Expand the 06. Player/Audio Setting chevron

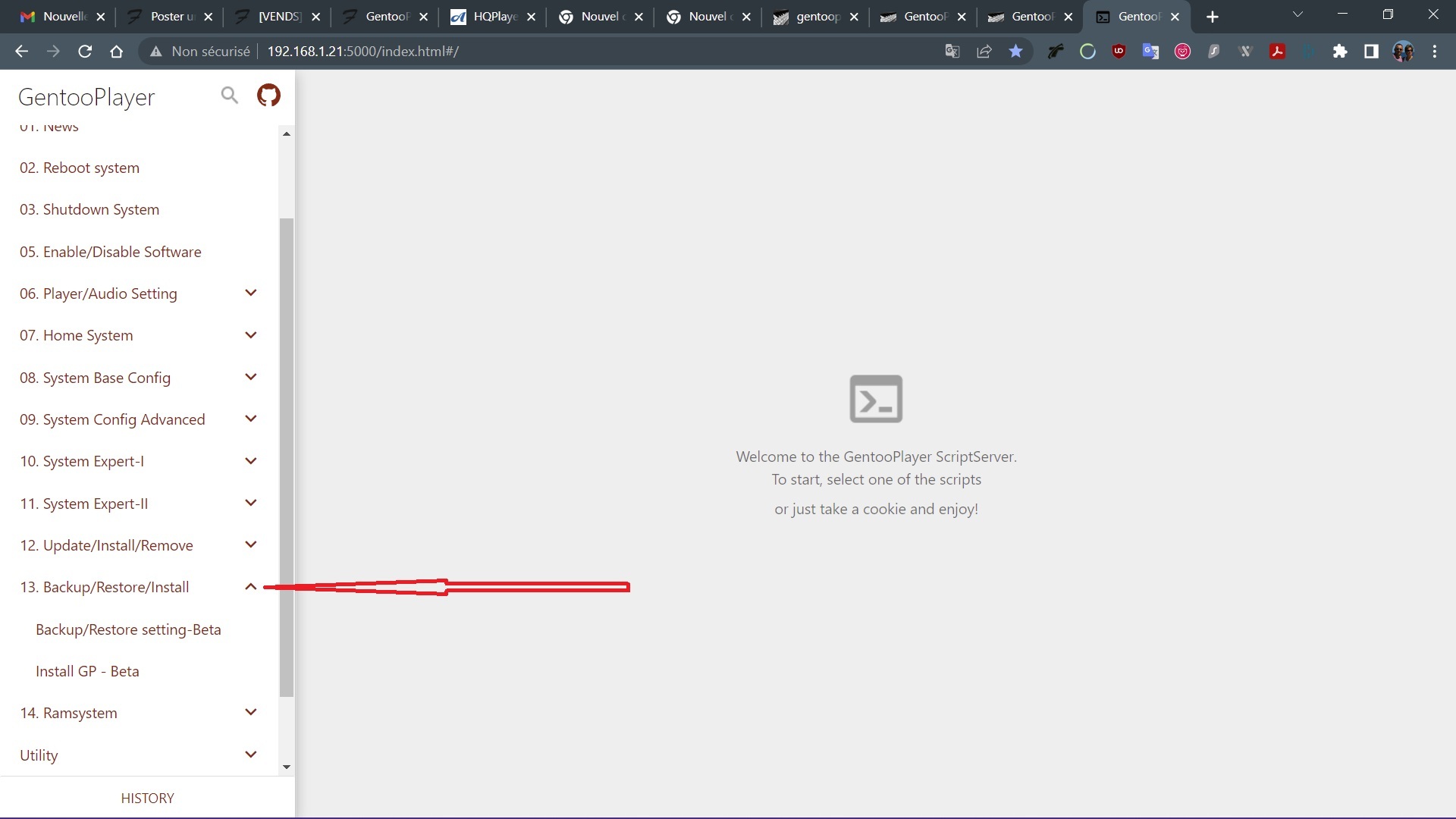coord(250,293)
